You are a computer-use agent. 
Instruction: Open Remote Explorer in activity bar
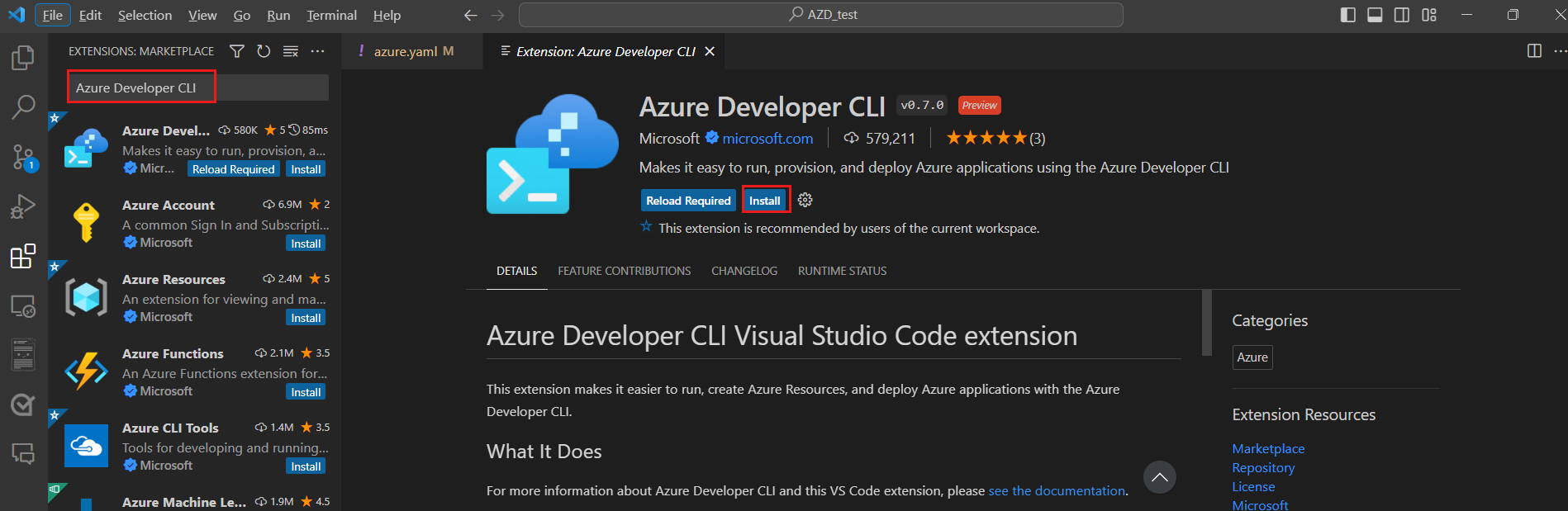tap(23, 306)
